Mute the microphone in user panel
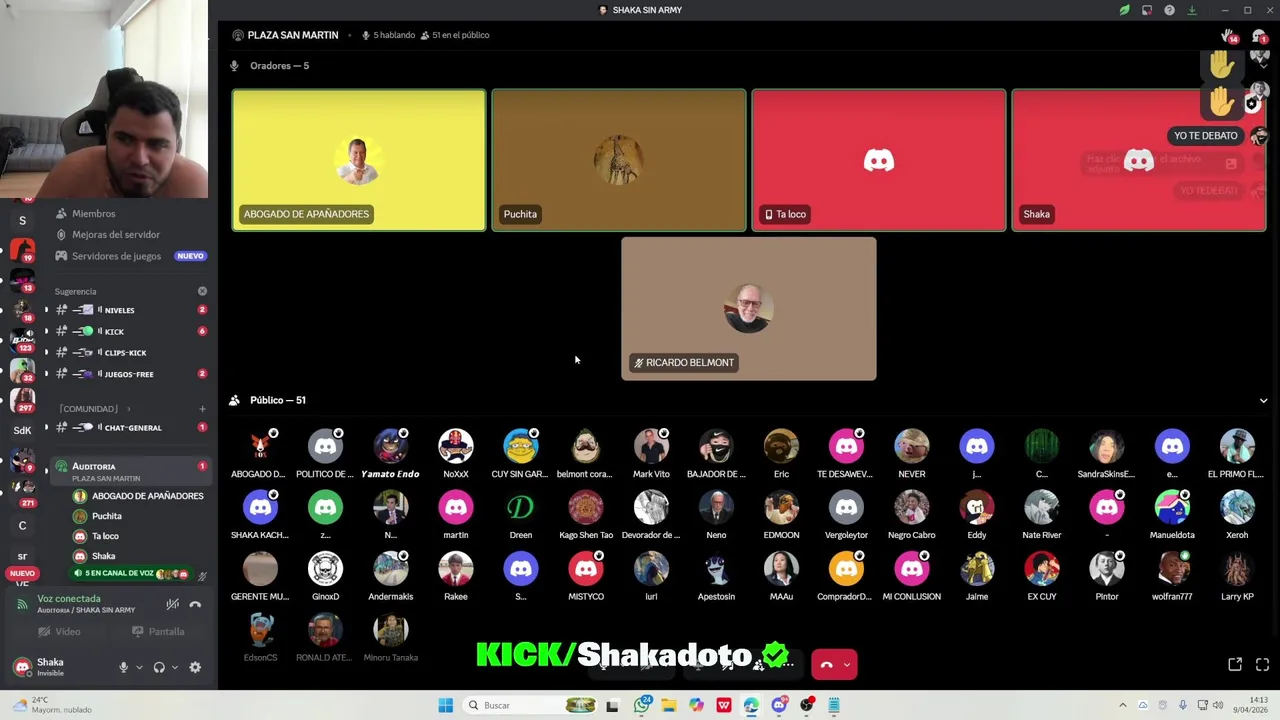Viewport: 1280px width, 720px height. coord(124,667)
